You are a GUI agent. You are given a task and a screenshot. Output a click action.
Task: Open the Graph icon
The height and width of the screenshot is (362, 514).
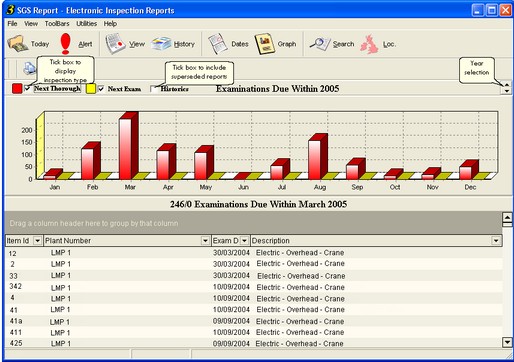(265, 44)
